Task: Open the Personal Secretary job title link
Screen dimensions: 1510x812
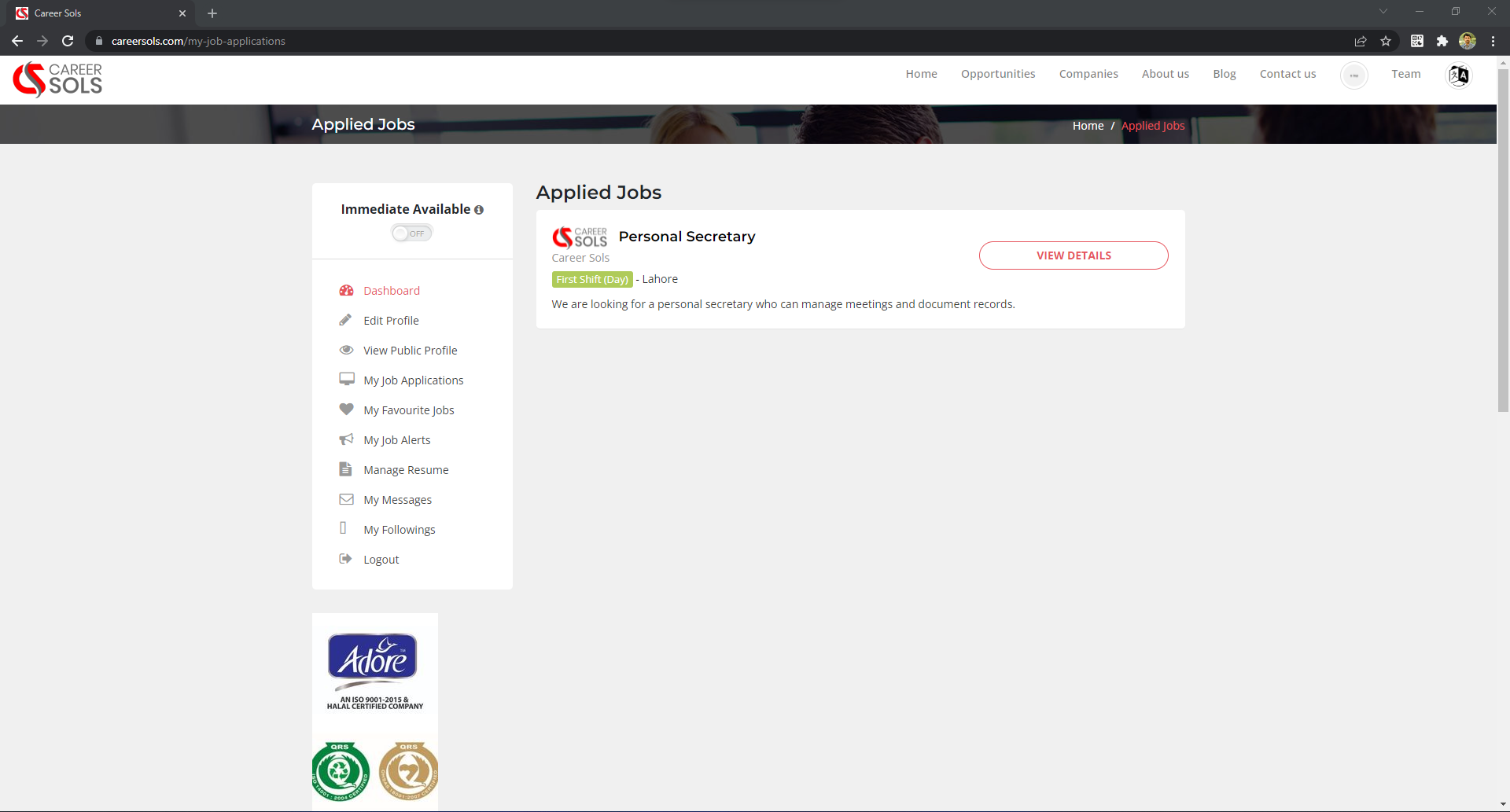Action: pos(687,237)
